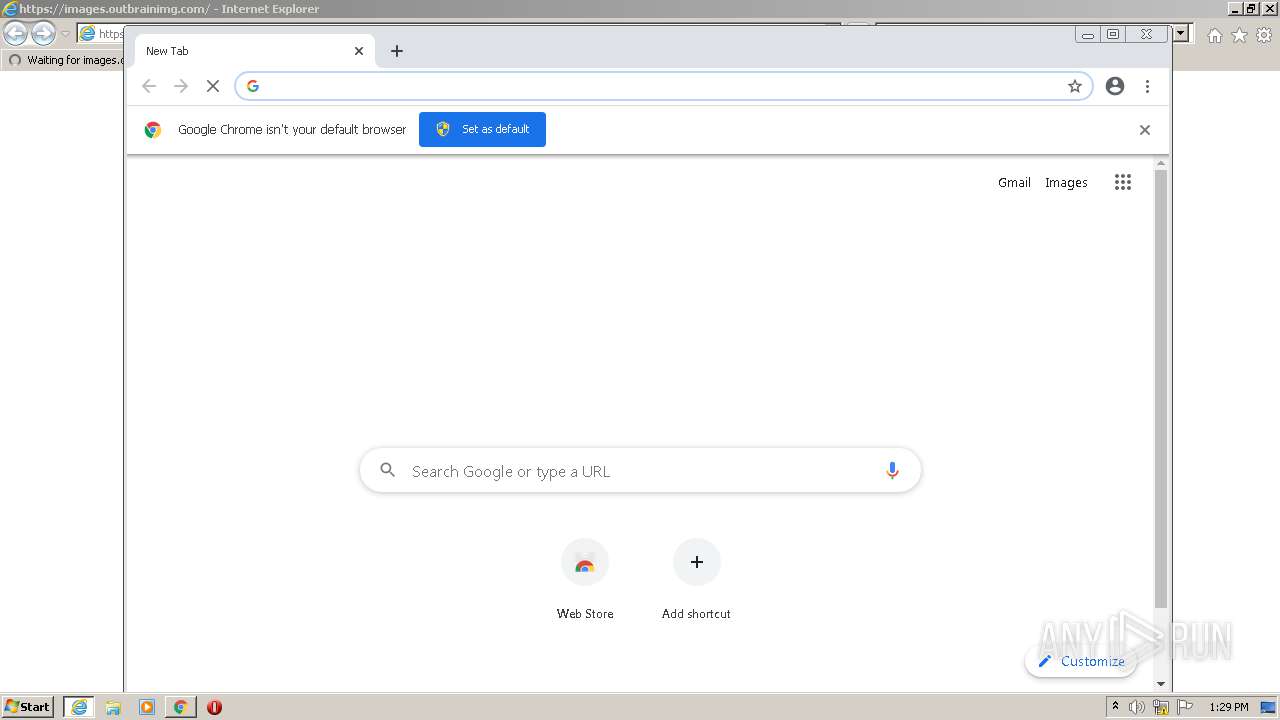Open the Google apps grid
The image size is (1280, 720).
tap(1123, 182)
